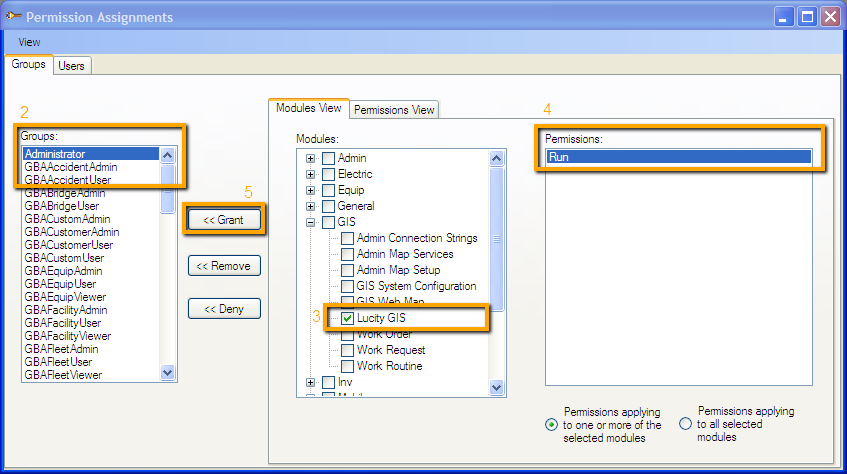Collapse the GIS module node
The image size is (847, 474).
[310, 222]
